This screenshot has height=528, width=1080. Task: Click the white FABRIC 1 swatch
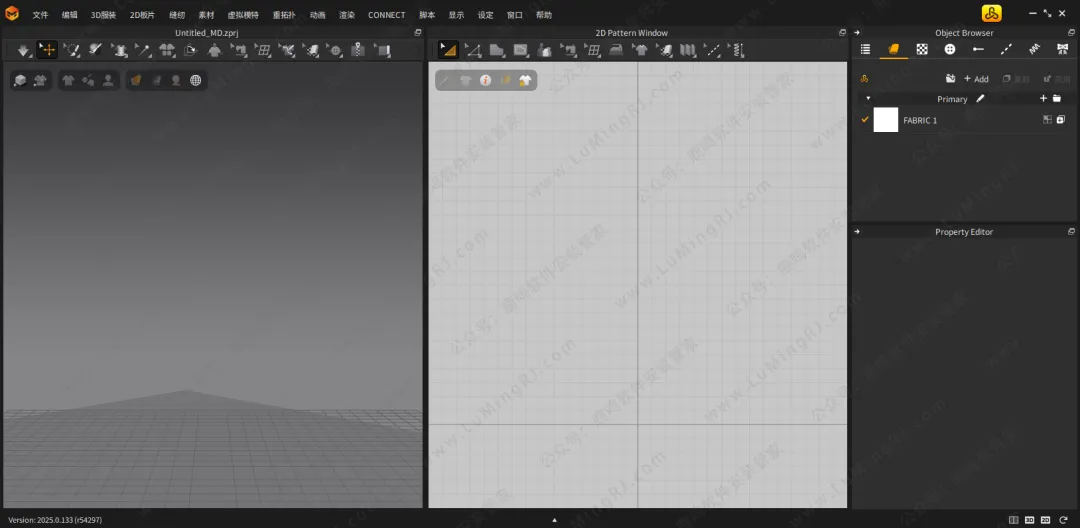point(886,120)
